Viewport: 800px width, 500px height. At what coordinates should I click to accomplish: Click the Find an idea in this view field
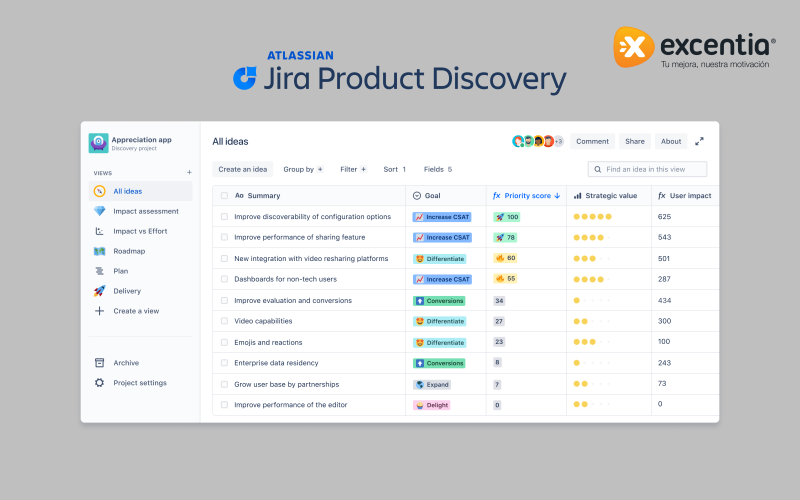[x=647, y=169]
